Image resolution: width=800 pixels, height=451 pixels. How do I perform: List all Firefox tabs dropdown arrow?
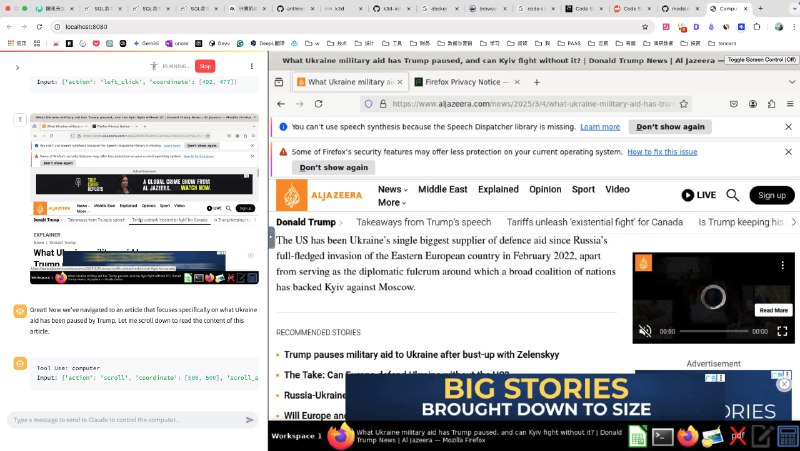coord(791,82)
